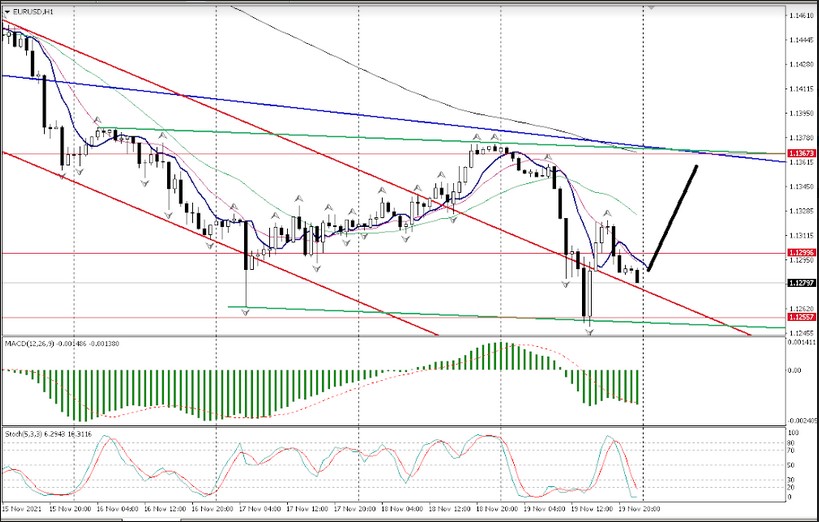
Task: Click the 16 Nov 12:00 time label
Action: pos(162,506)
